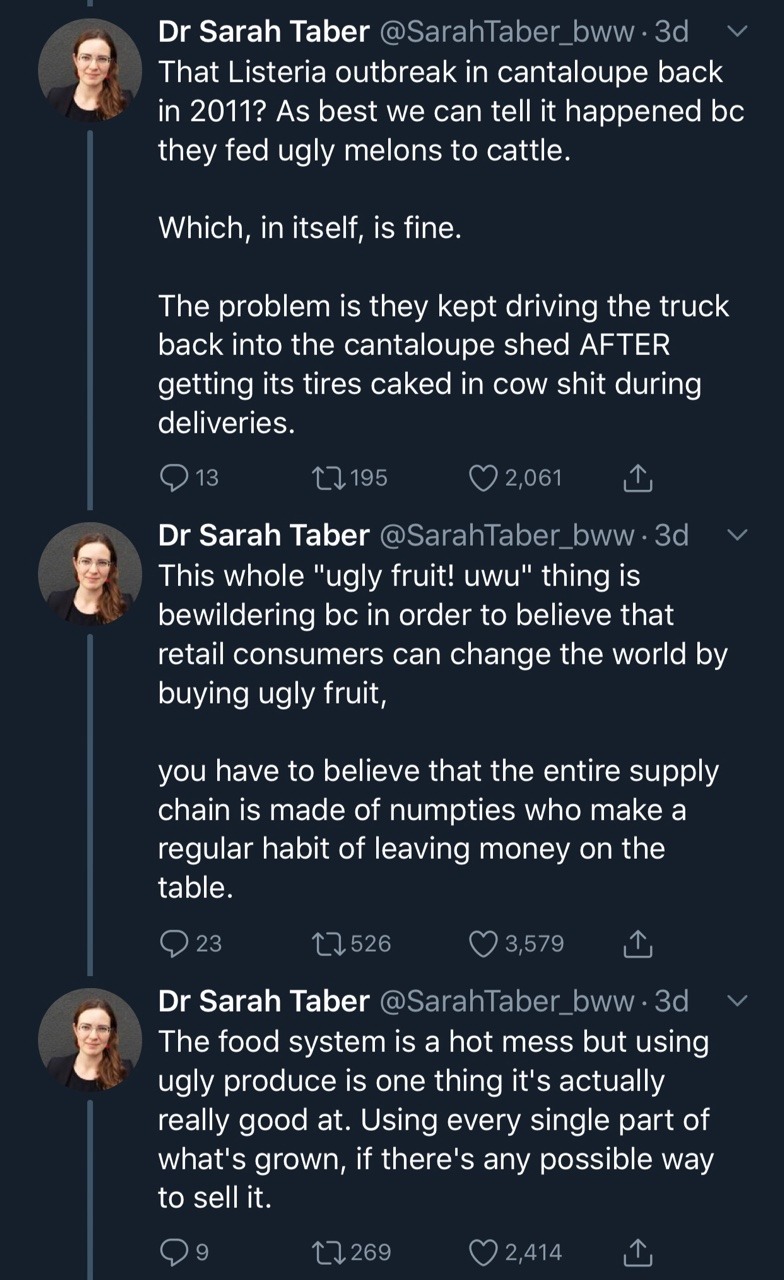784x1280 pixels.
Task: Reply to the food system tweet
Action: pyautogui.click(x=172, y=1251)
